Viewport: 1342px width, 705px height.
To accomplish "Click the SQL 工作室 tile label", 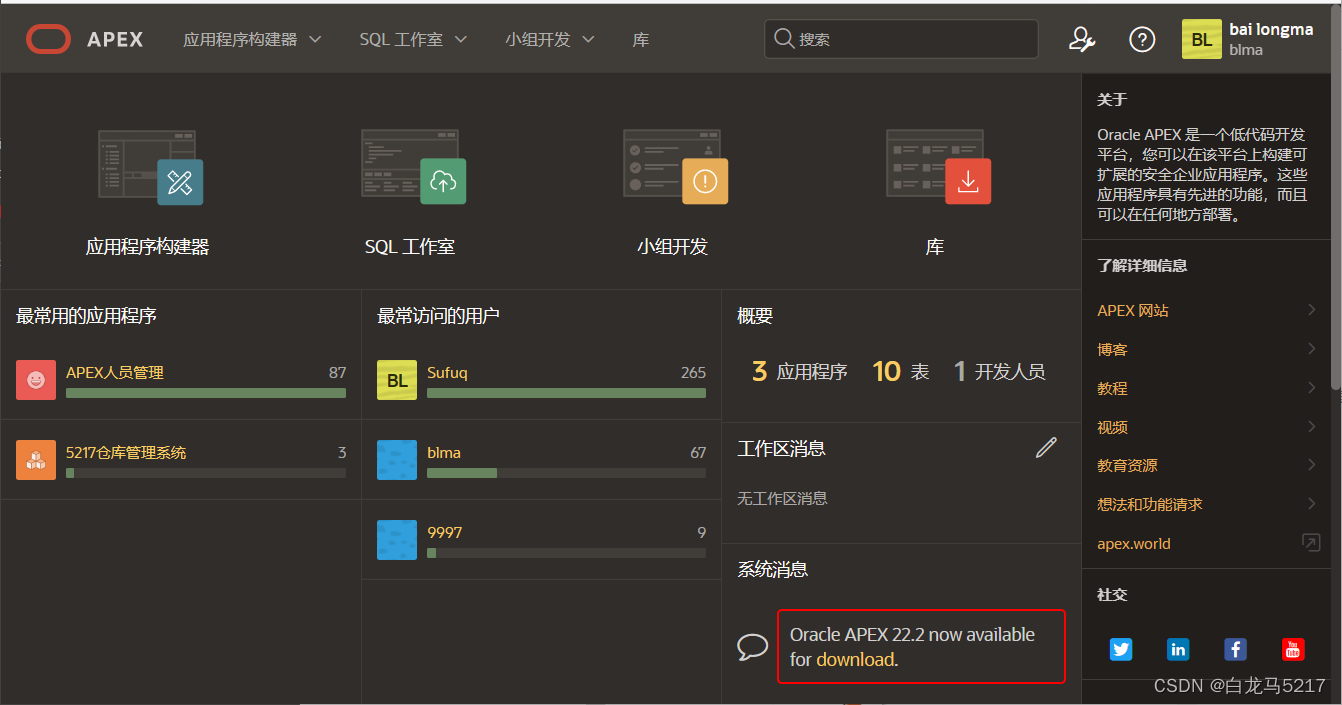I will coord(410,246).
